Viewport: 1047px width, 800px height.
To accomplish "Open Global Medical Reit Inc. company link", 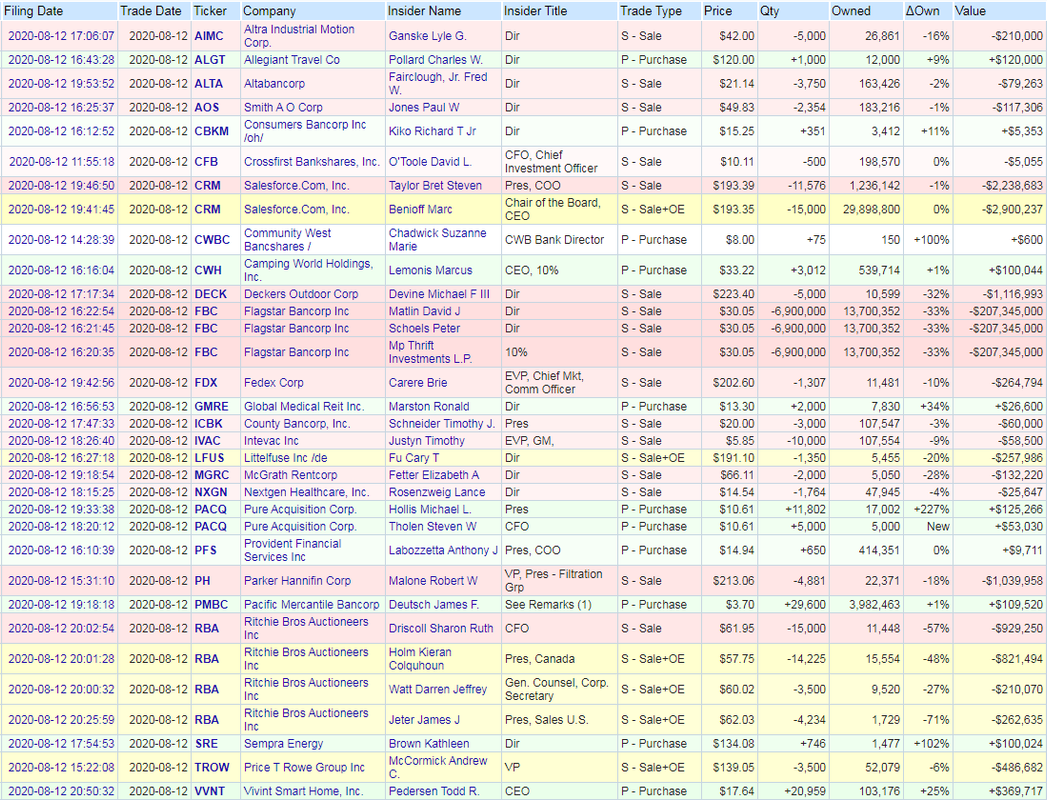I will tap(304, 407).
